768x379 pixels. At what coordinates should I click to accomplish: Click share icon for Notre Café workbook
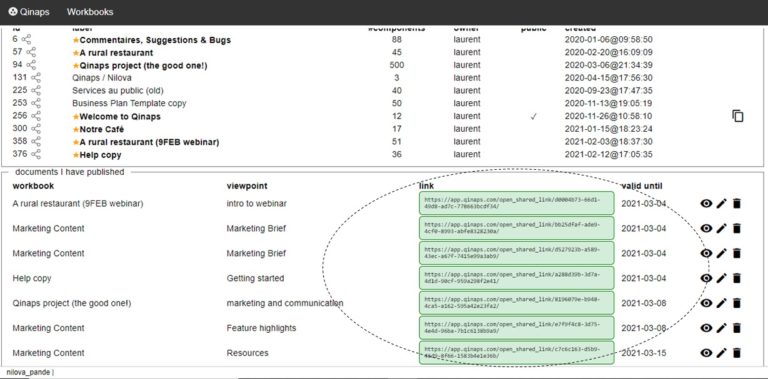point(36,129)
